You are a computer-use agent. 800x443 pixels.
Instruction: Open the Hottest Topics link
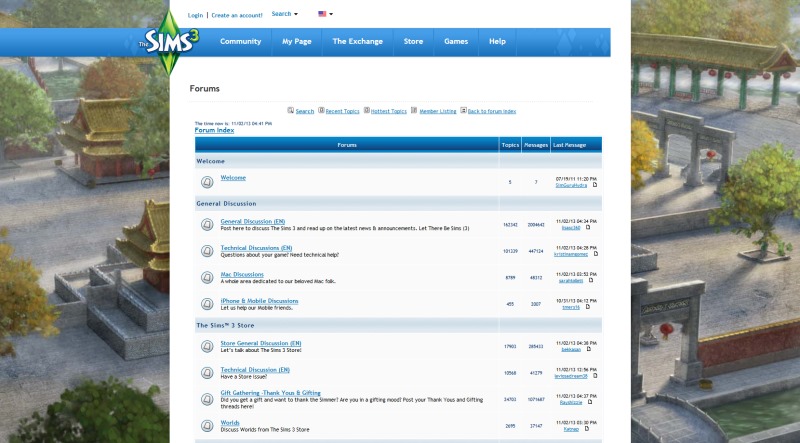[389, 111]
